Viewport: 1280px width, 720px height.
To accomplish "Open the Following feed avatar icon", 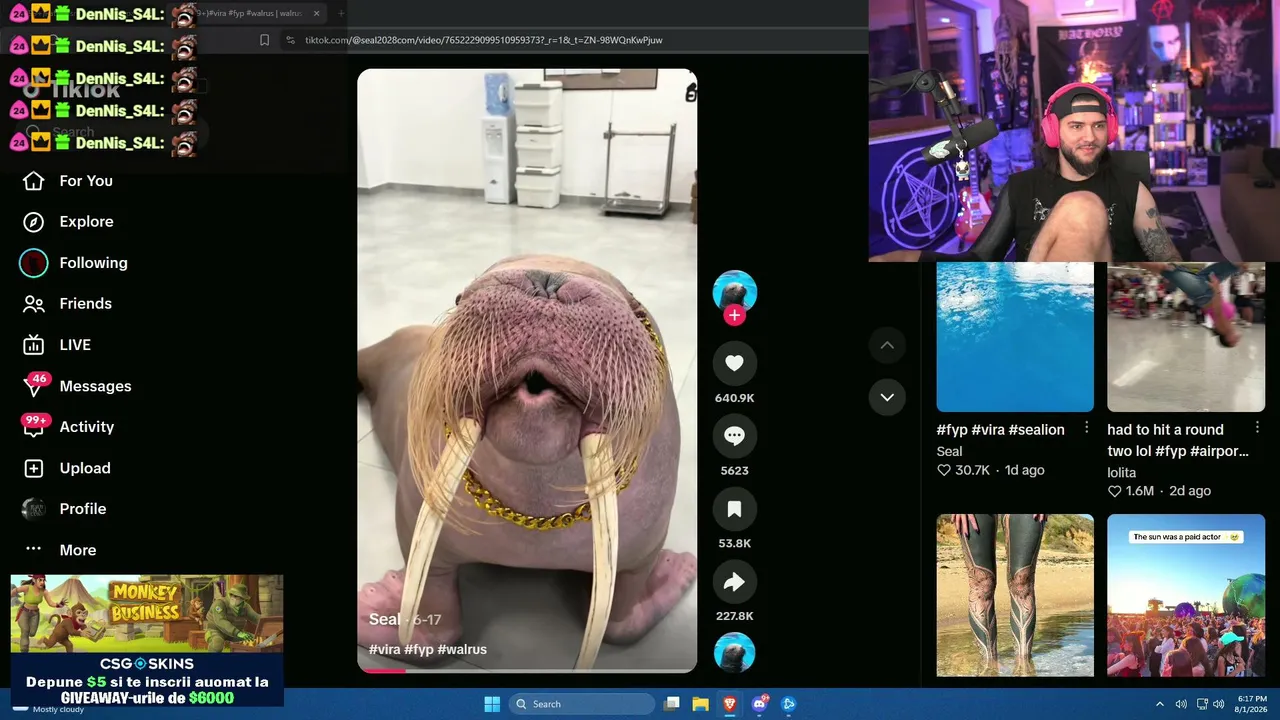I will point(33,263).
